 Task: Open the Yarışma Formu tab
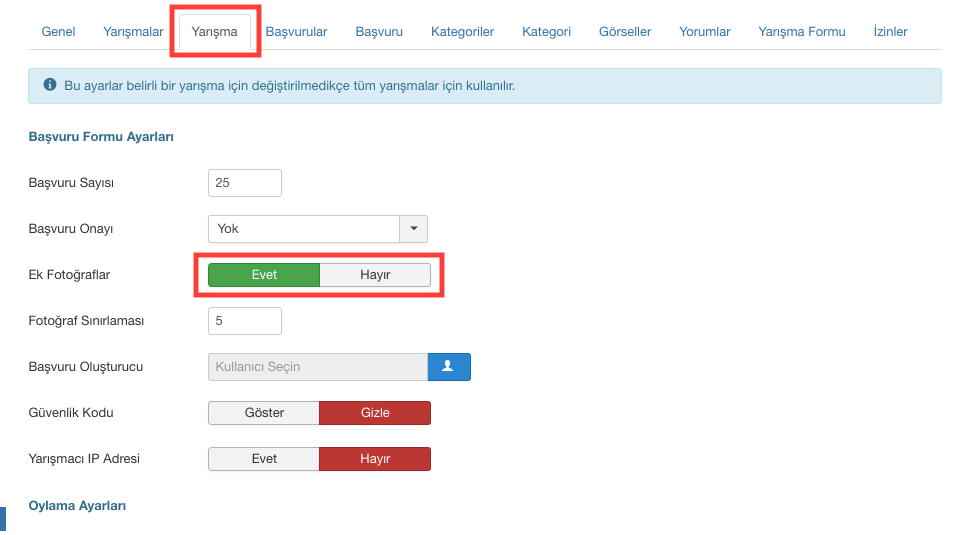[x=801, y=32]
